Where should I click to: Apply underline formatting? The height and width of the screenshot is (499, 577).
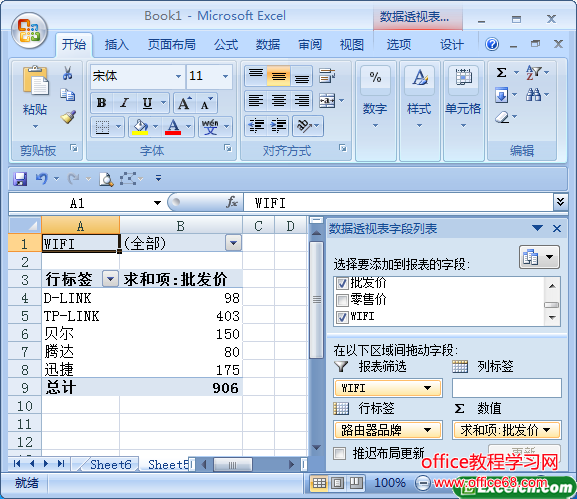[x=147, y=103]
